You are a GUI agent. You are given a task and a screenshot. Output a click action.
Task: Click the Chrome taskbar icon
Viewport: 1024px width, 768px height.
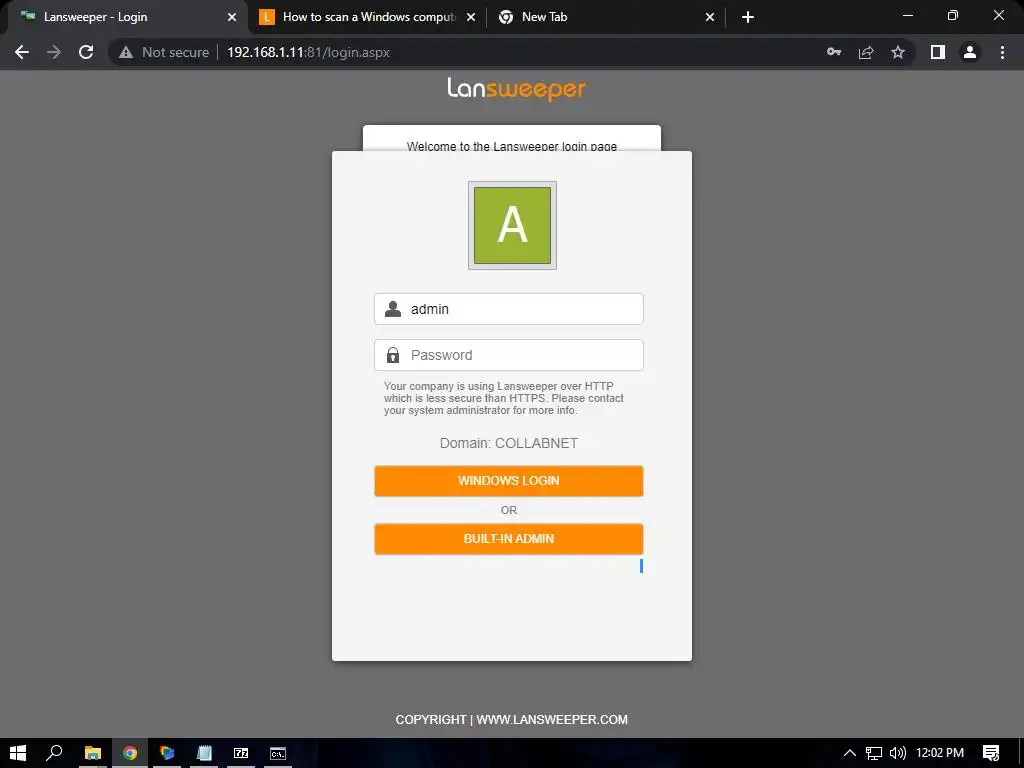[130, 753]
